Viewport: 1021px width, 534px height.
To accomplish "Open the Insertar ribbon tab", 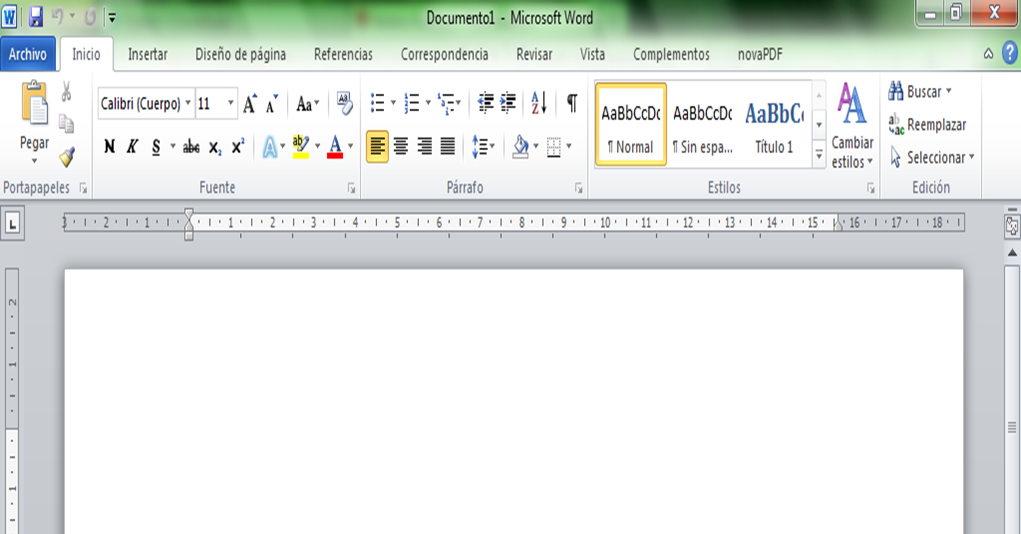I will (148, 55).
